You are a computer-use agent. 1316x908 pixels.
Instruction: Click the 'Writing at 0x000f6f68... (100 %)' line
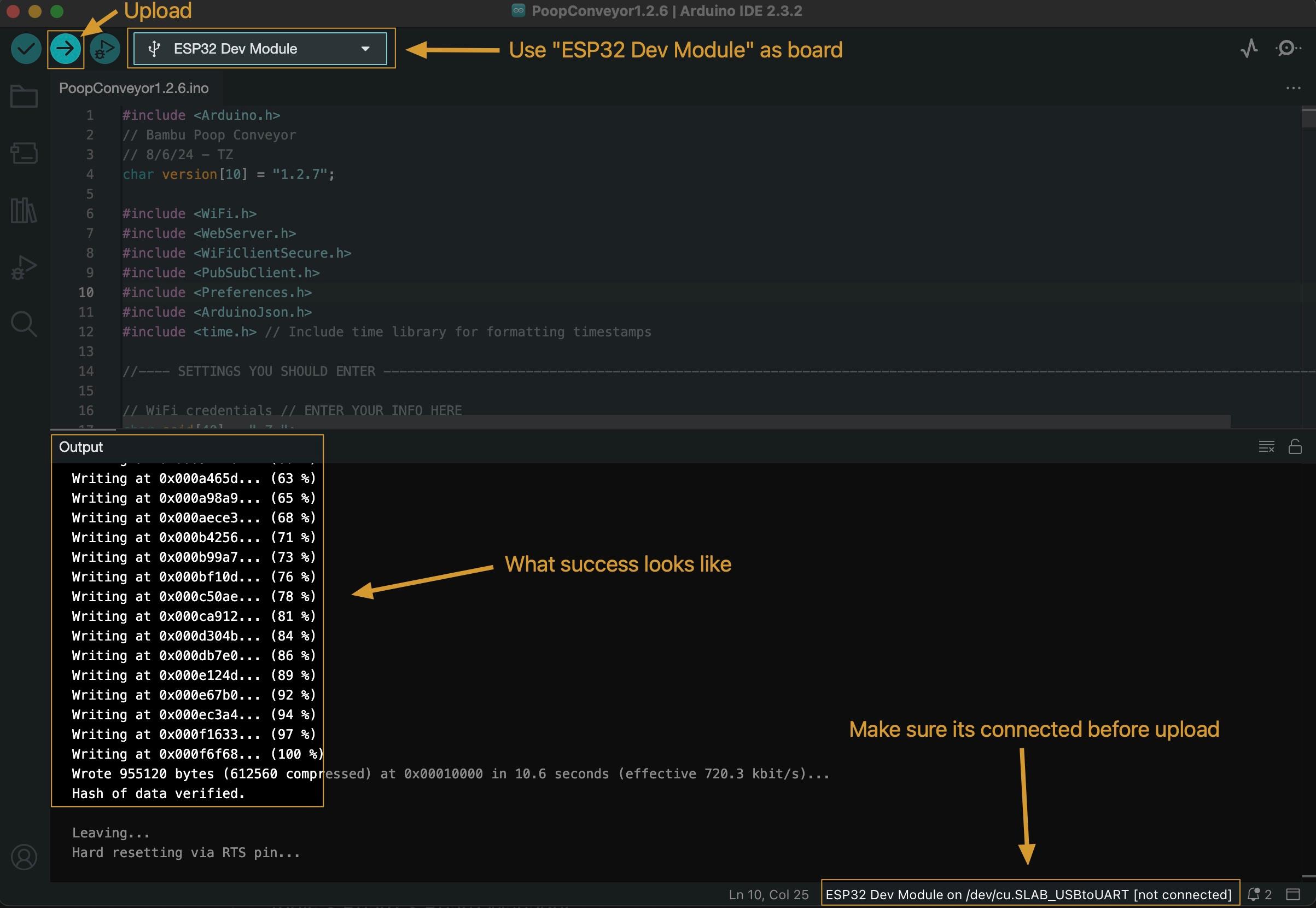197,754
